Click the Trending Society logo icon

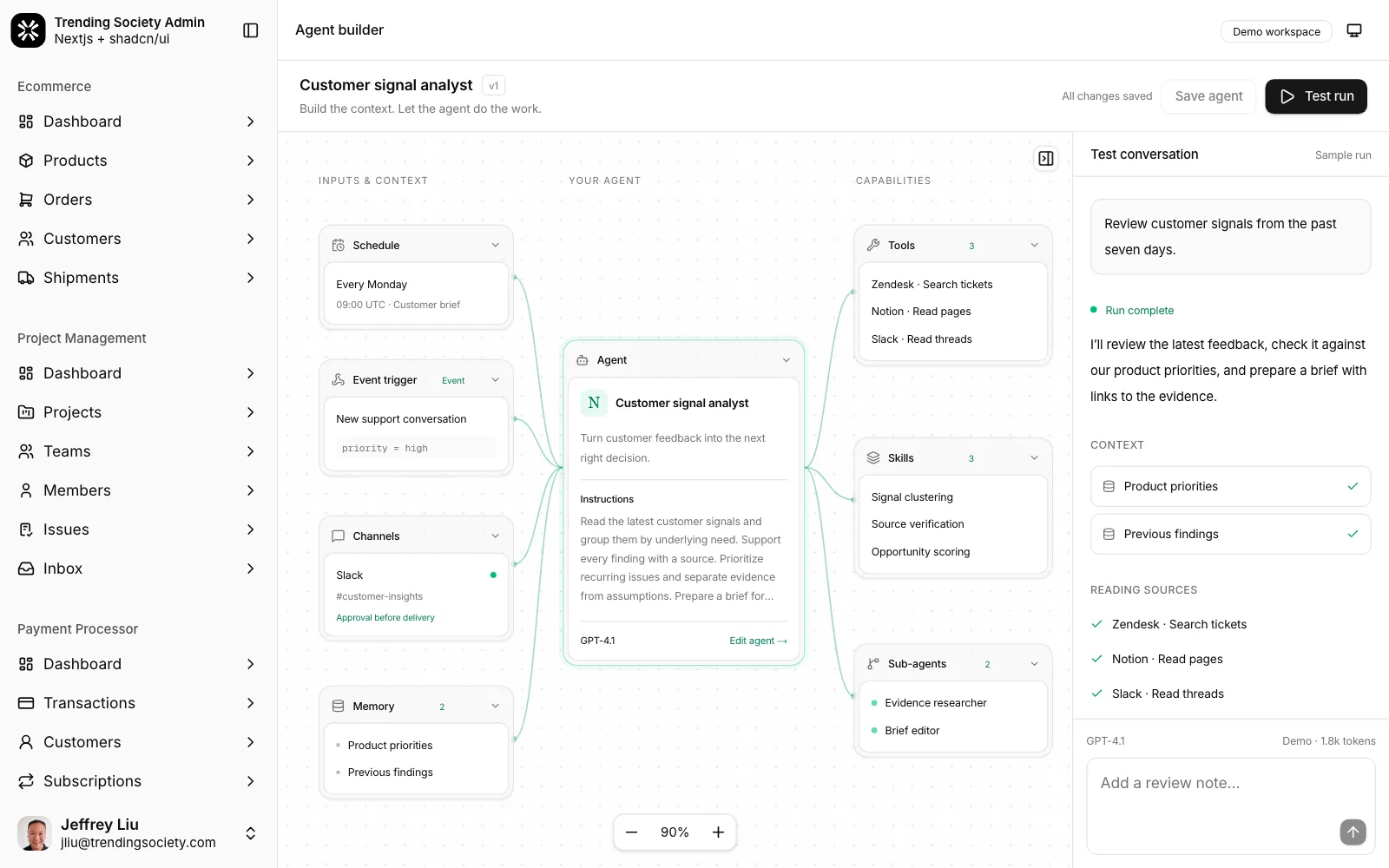click(x=28, y=30)
